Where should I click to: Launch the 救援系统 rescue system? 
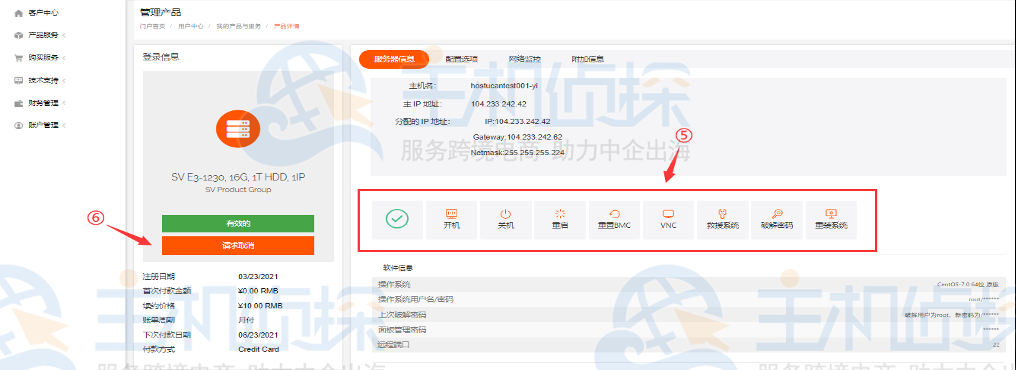pyautogui.click(x=722, y=220)
